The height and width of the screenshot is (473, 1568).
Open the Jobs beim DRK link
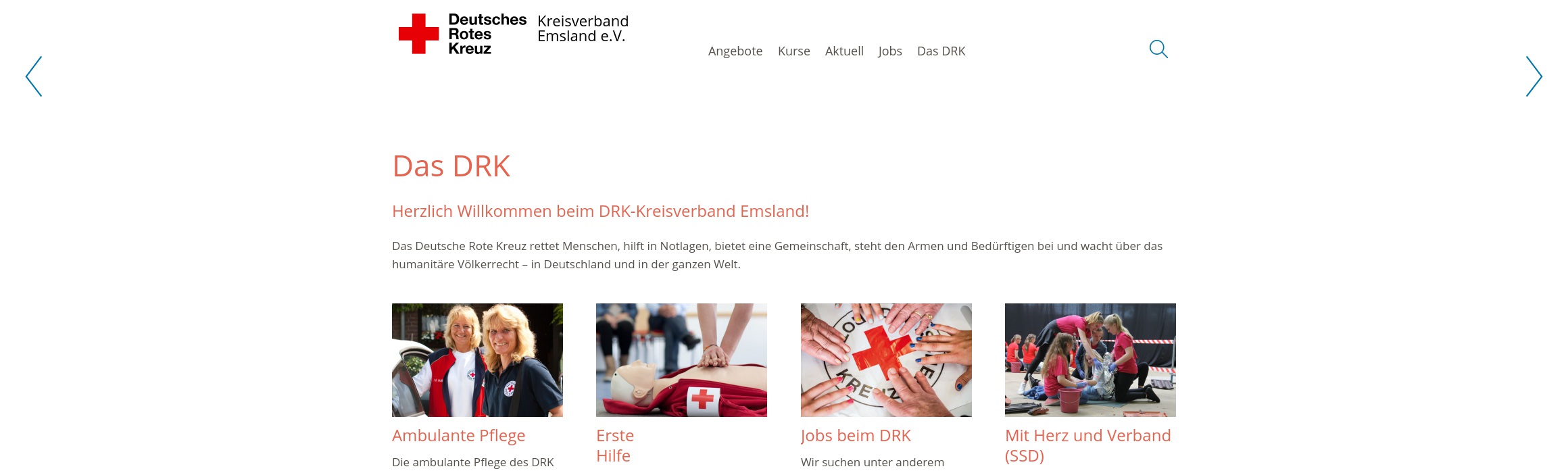point(856,436)
